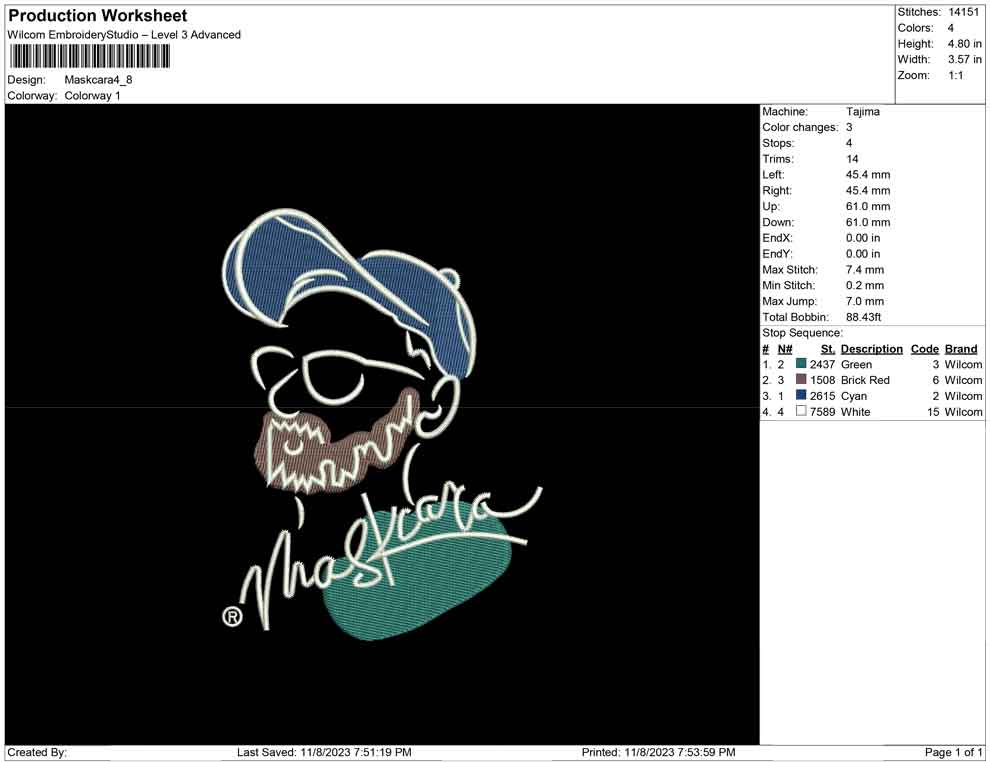The image size is (990, 762).
Task: Click the 'EndY:' label
Action: (777, 254)
